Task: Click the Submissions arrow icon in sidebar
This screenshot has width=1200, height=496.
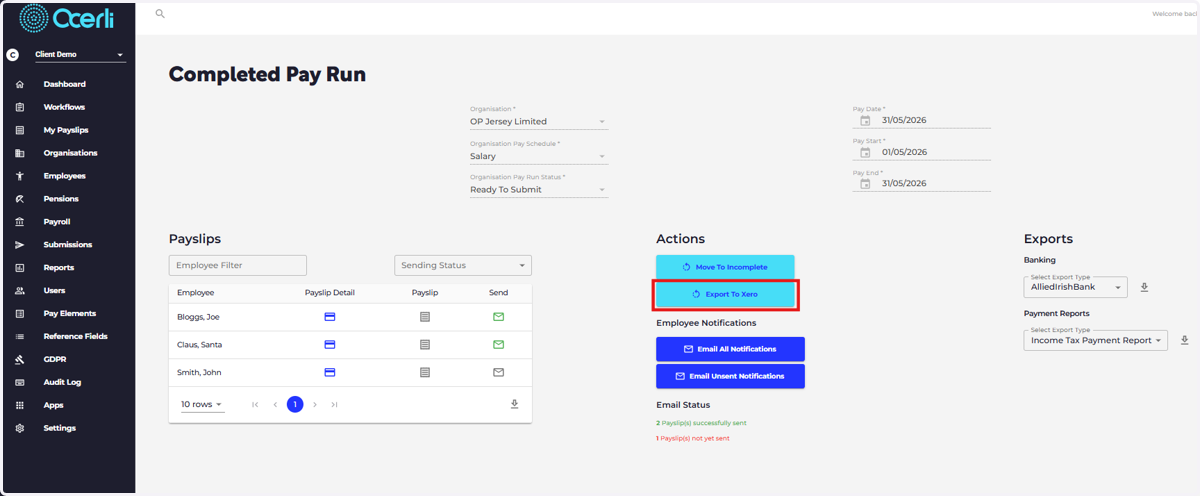Action: coord(20,245)
